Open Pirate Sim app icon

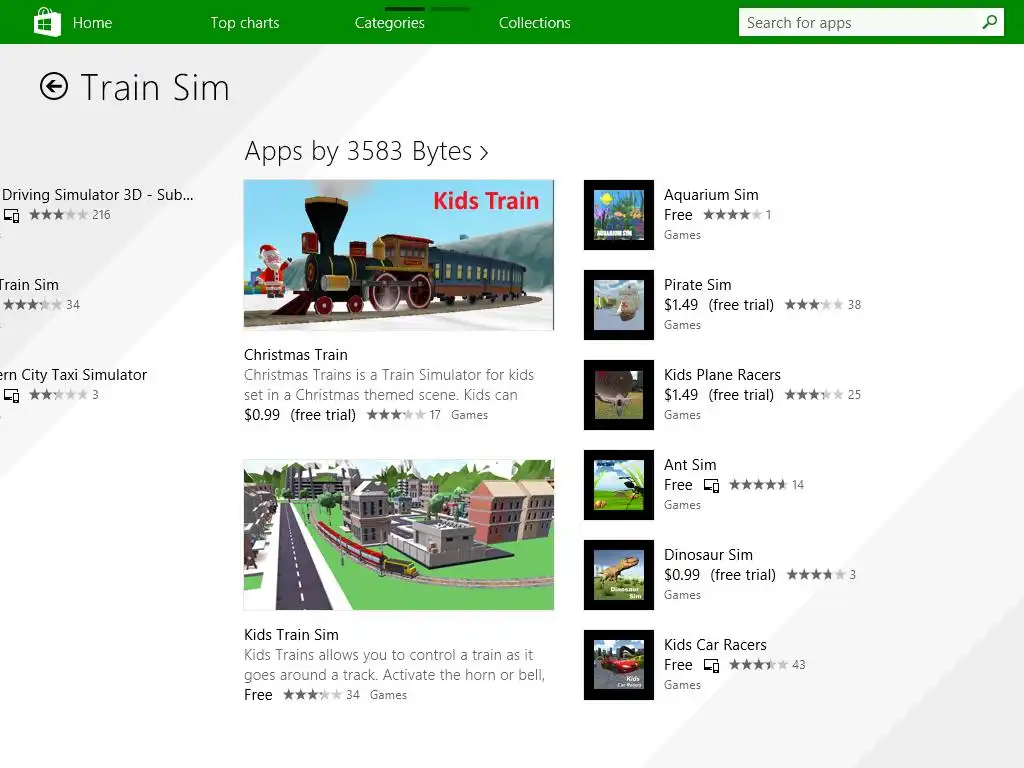point(618,305)
